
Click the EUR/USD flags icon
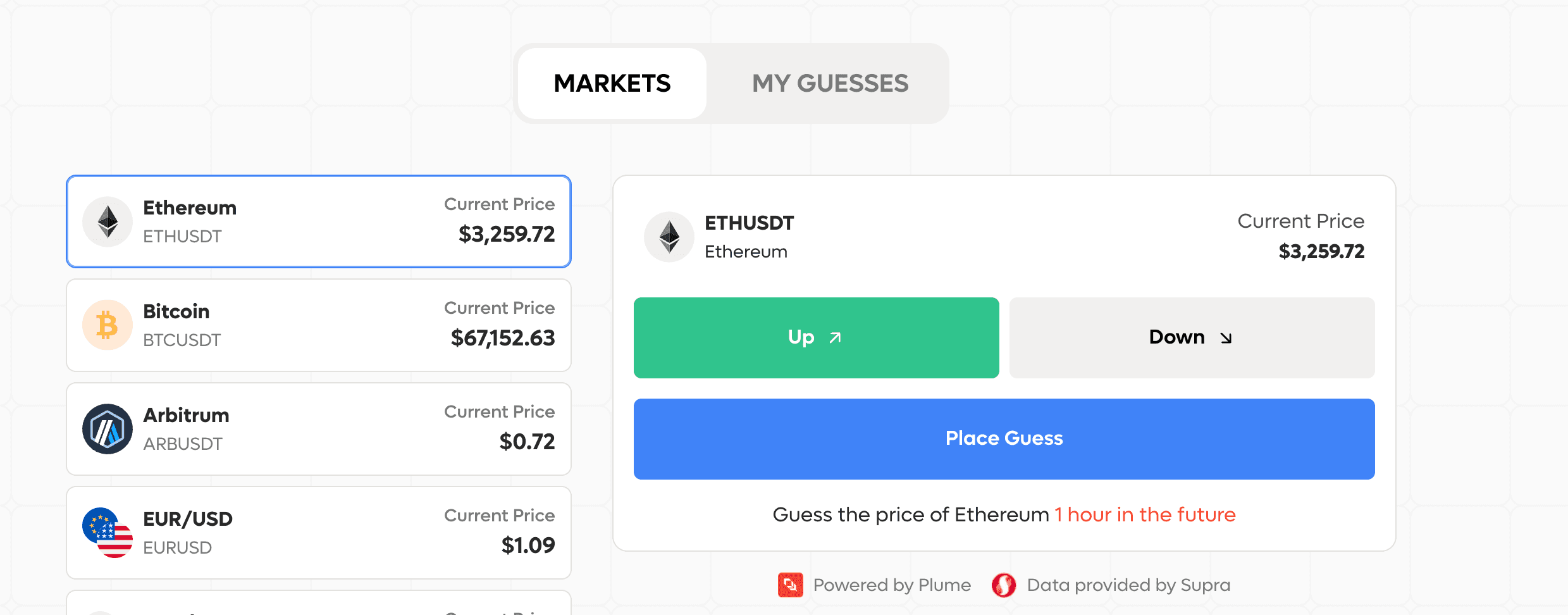(108, 533)
